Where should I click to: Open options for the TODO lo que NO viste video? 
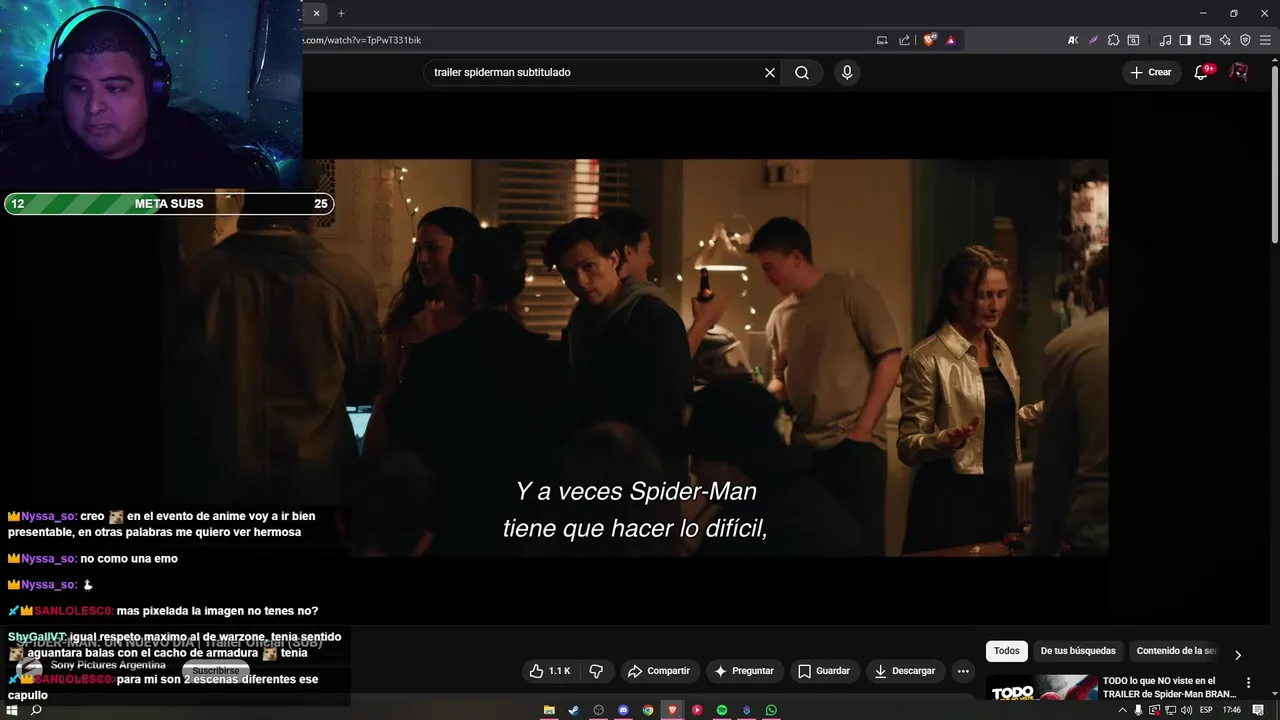coord(1248,683)
